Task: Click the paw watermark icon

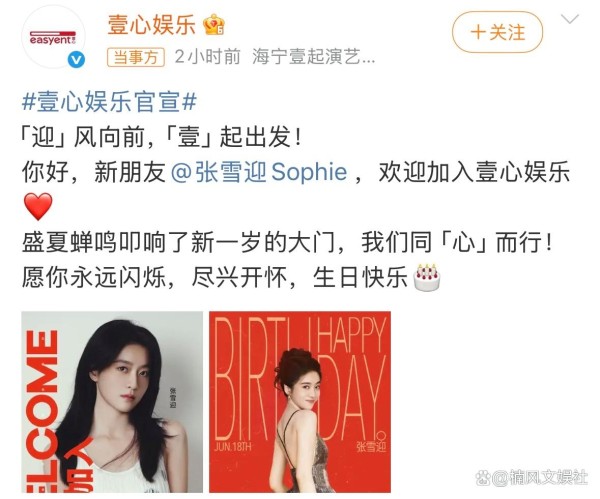Action: [483, 478]
